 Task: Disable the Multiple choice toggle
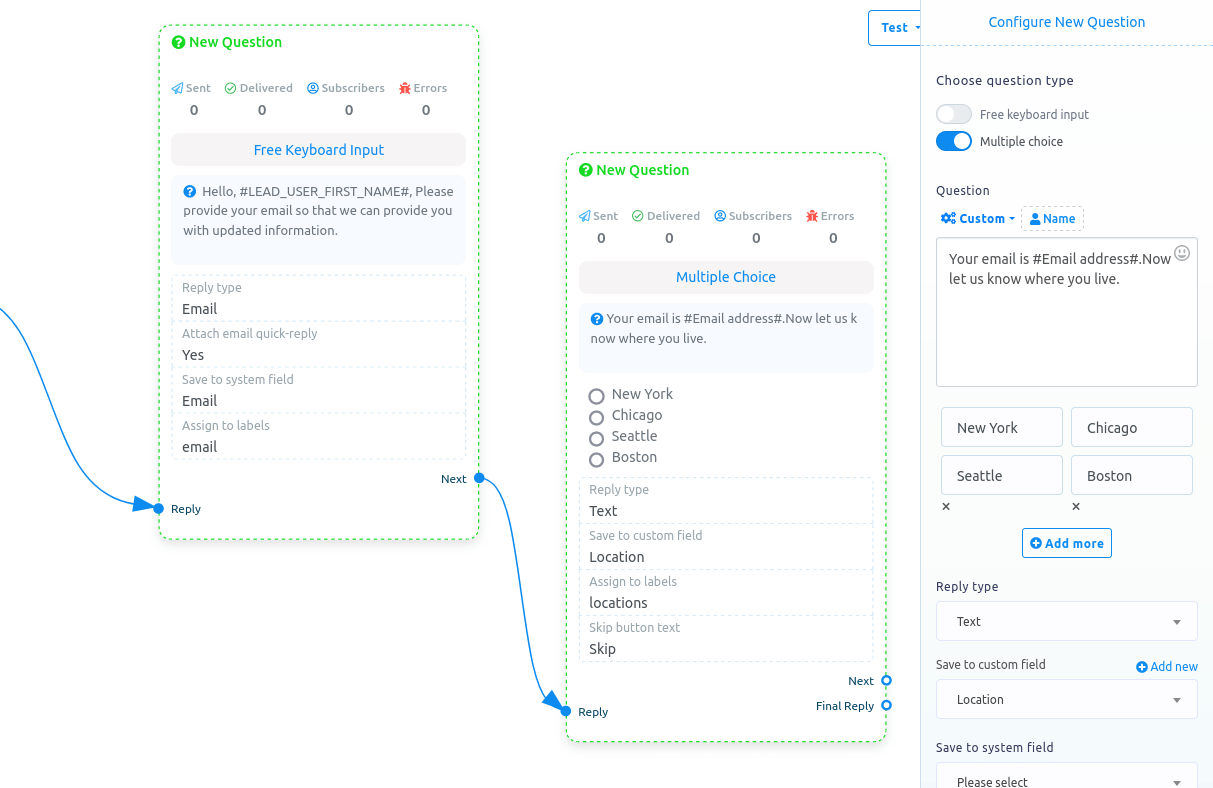[953, 141]
